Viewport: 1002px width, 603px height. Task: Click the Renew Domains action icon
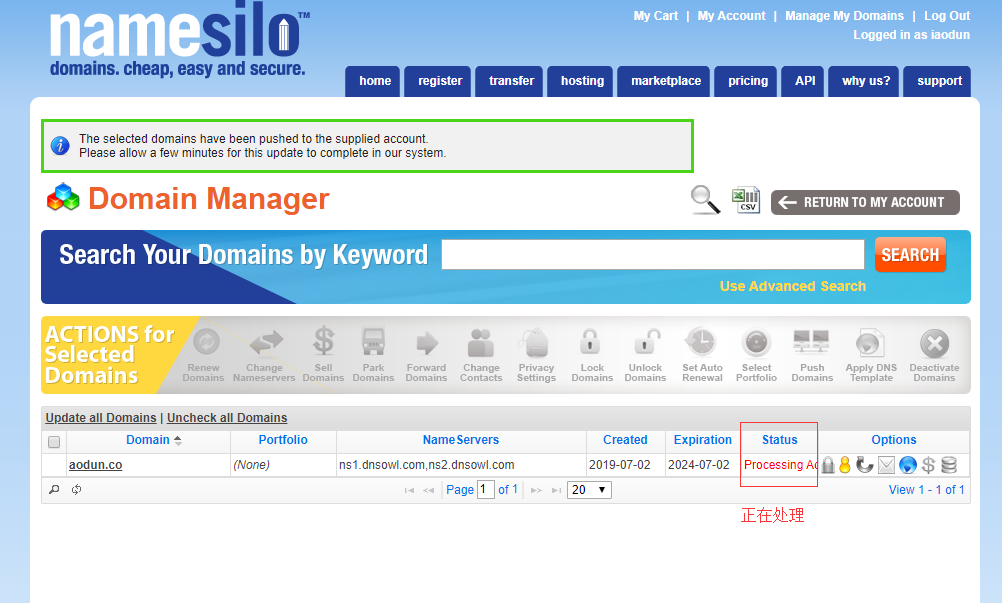coord(206,342)
